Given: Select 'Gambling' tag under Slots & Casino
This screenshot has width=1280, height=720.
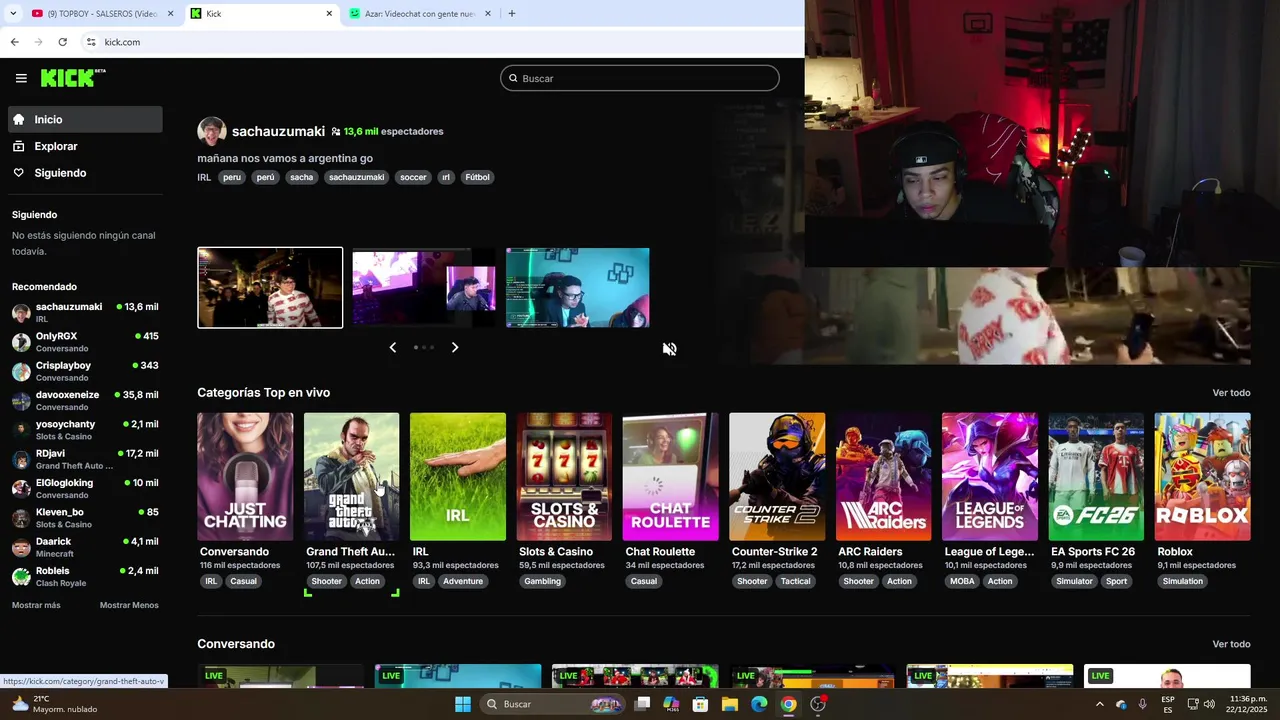Looking at the screenshot, I should click(x=543, y=581).
